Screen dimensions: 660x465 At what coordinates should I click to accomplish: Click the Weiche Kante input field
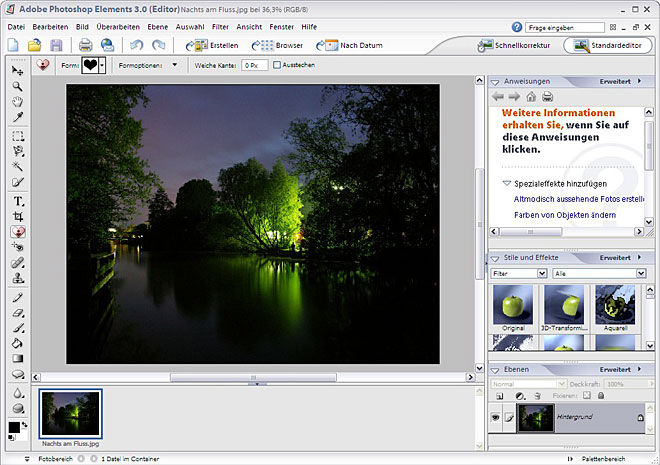[254, 65]
